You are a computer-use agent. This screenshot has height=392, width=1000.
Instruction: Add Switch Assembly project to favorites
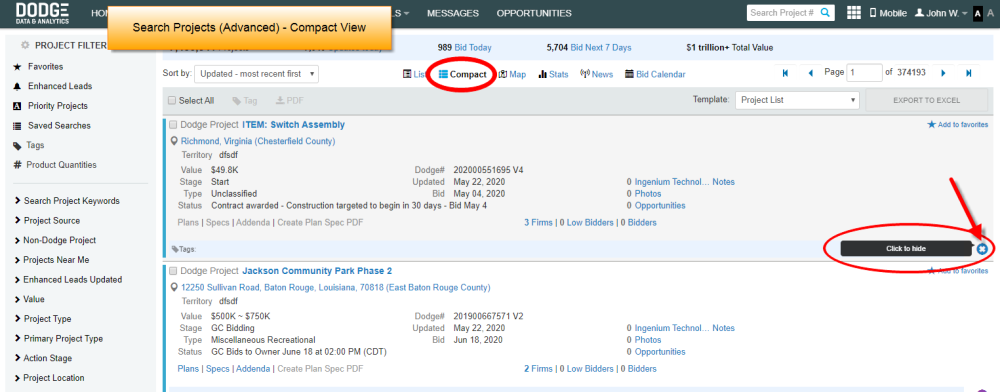point(957,125)
